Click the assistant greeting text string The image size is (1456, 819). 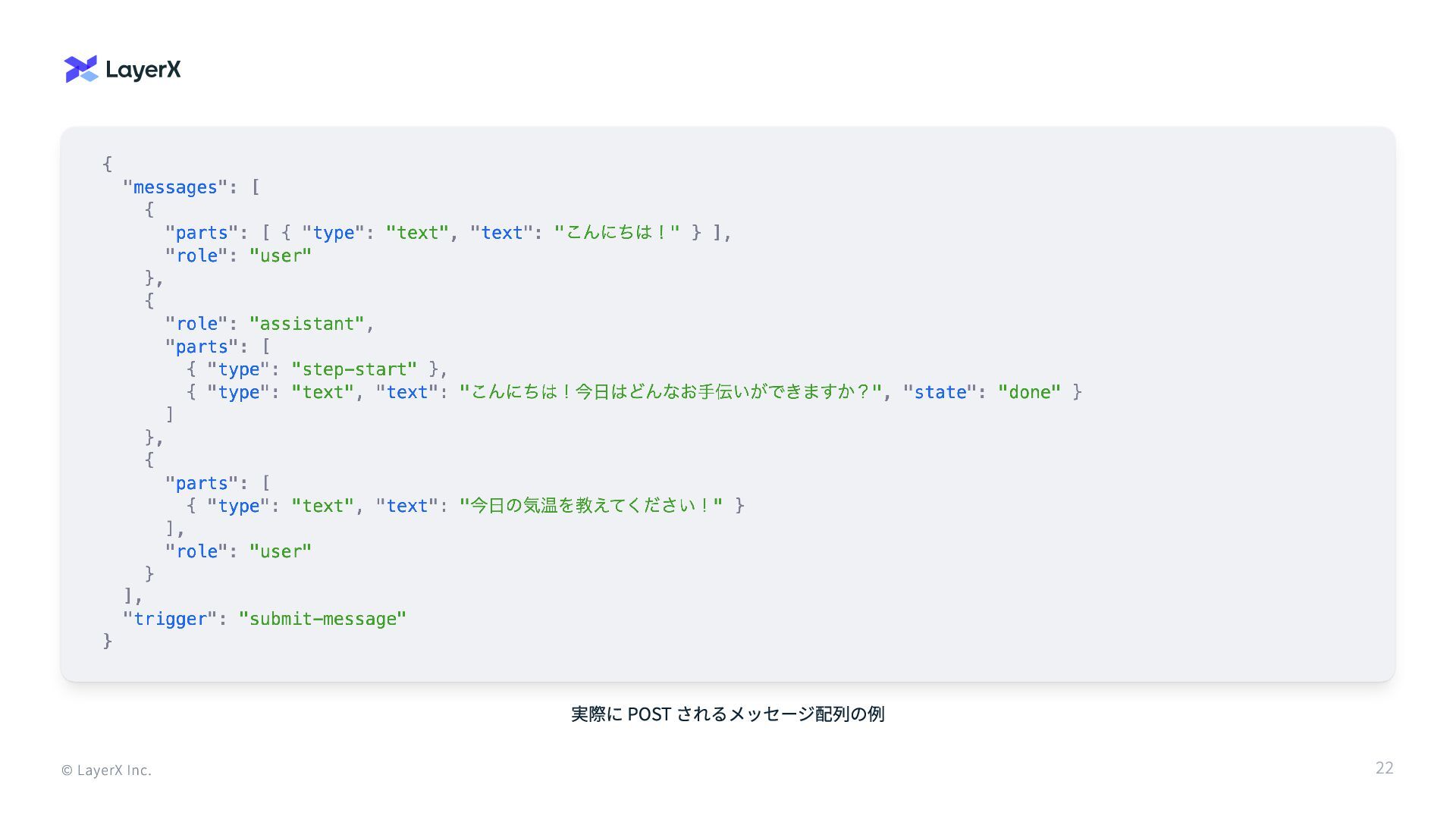point(670,392)
